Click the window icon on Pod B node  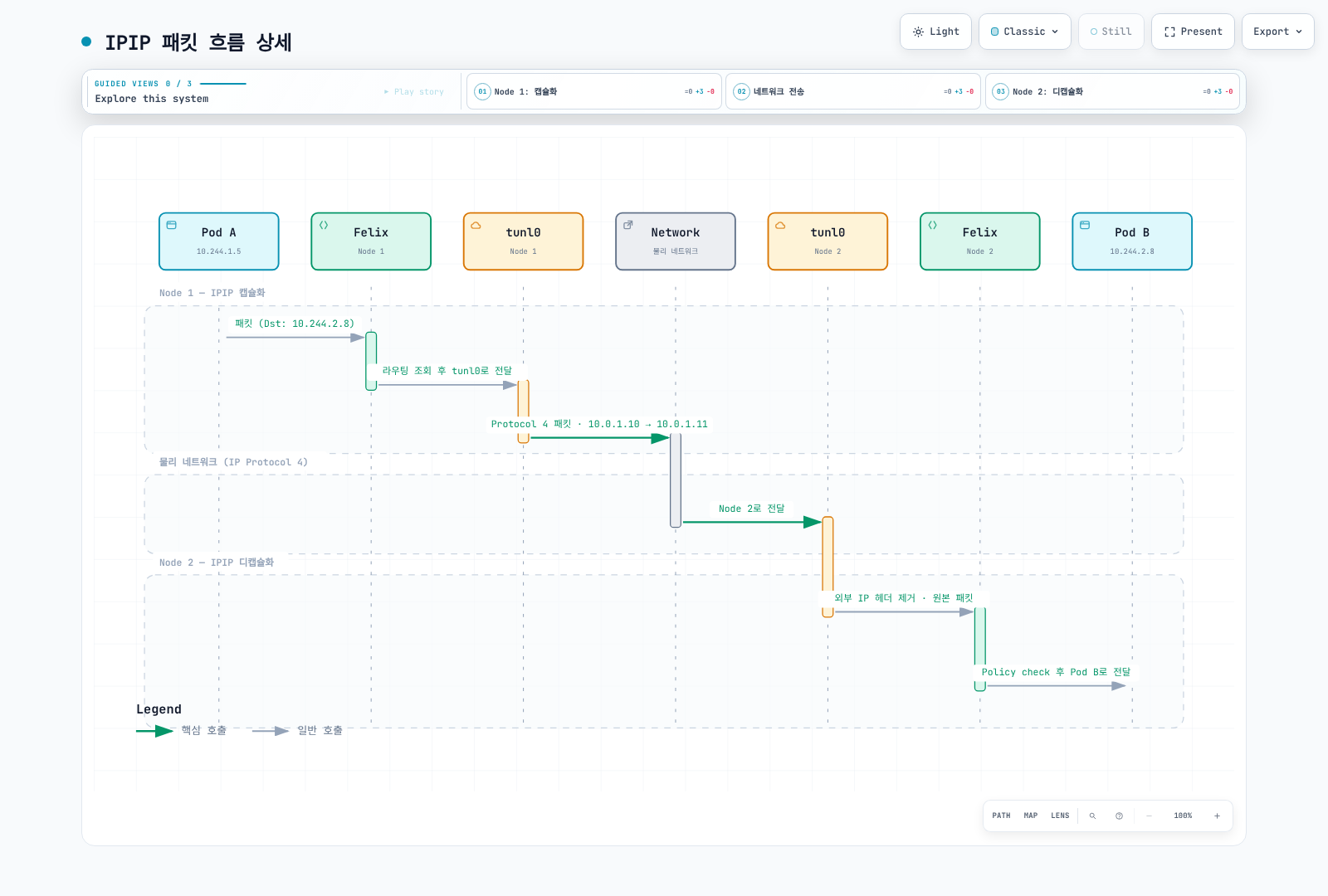point(1085,225)
